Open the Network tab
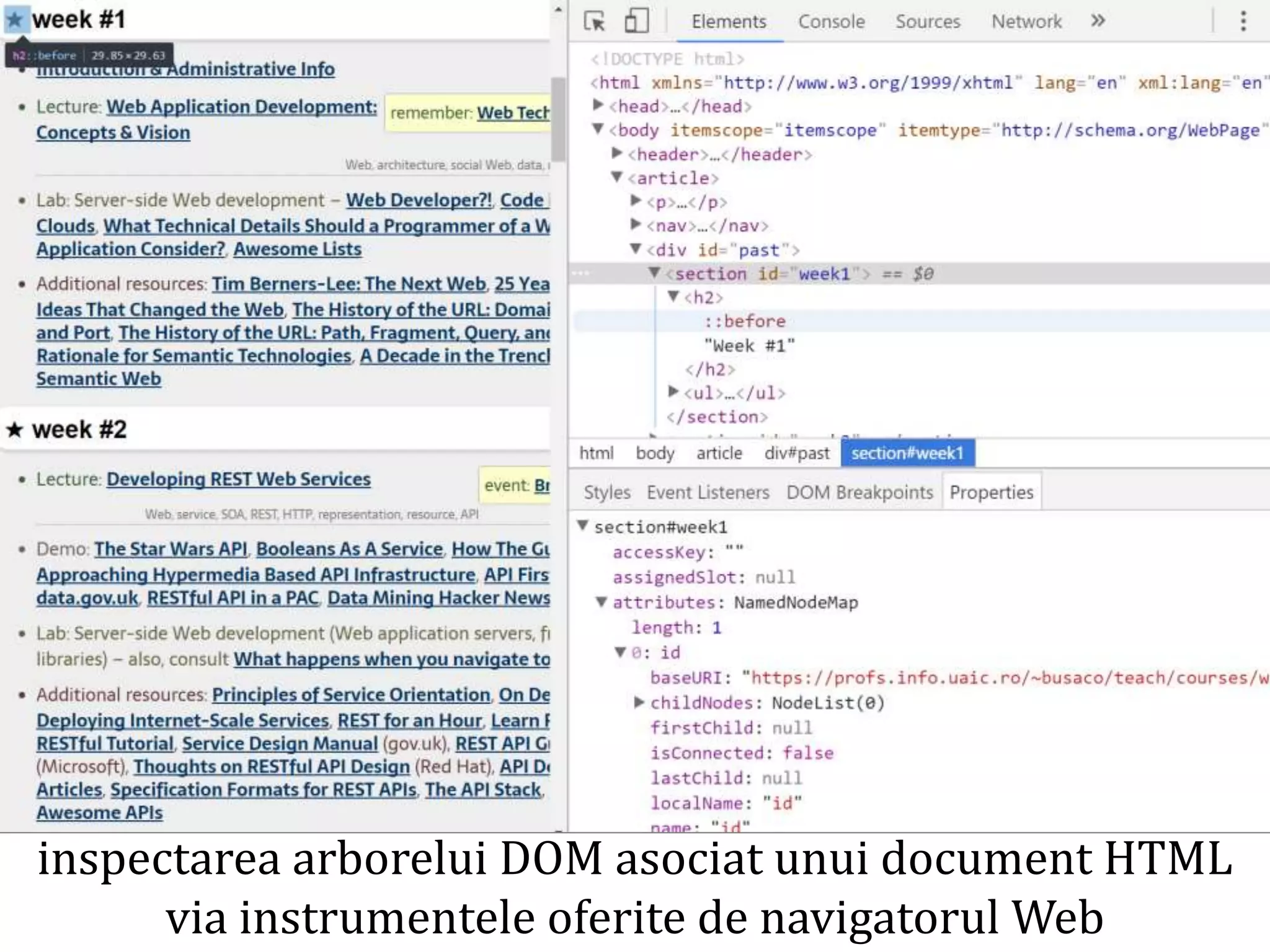 [1026, 22]
